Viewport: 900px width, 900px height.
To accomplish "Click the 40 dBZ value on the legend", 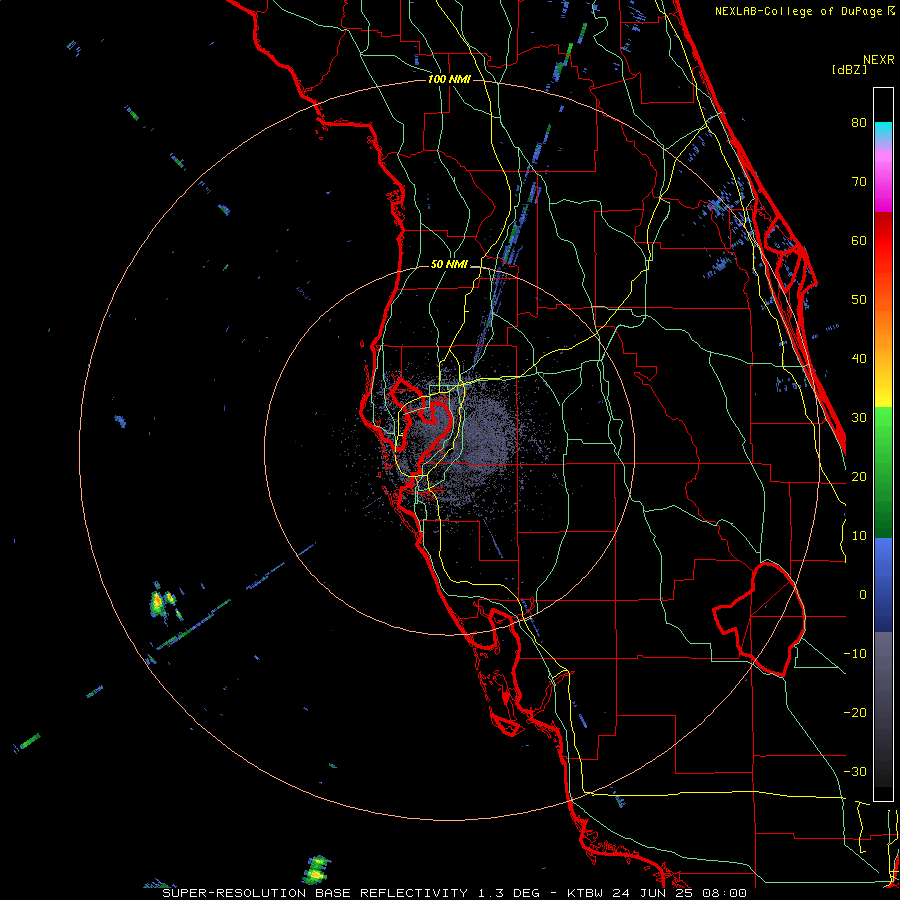I will coord(859,359).
